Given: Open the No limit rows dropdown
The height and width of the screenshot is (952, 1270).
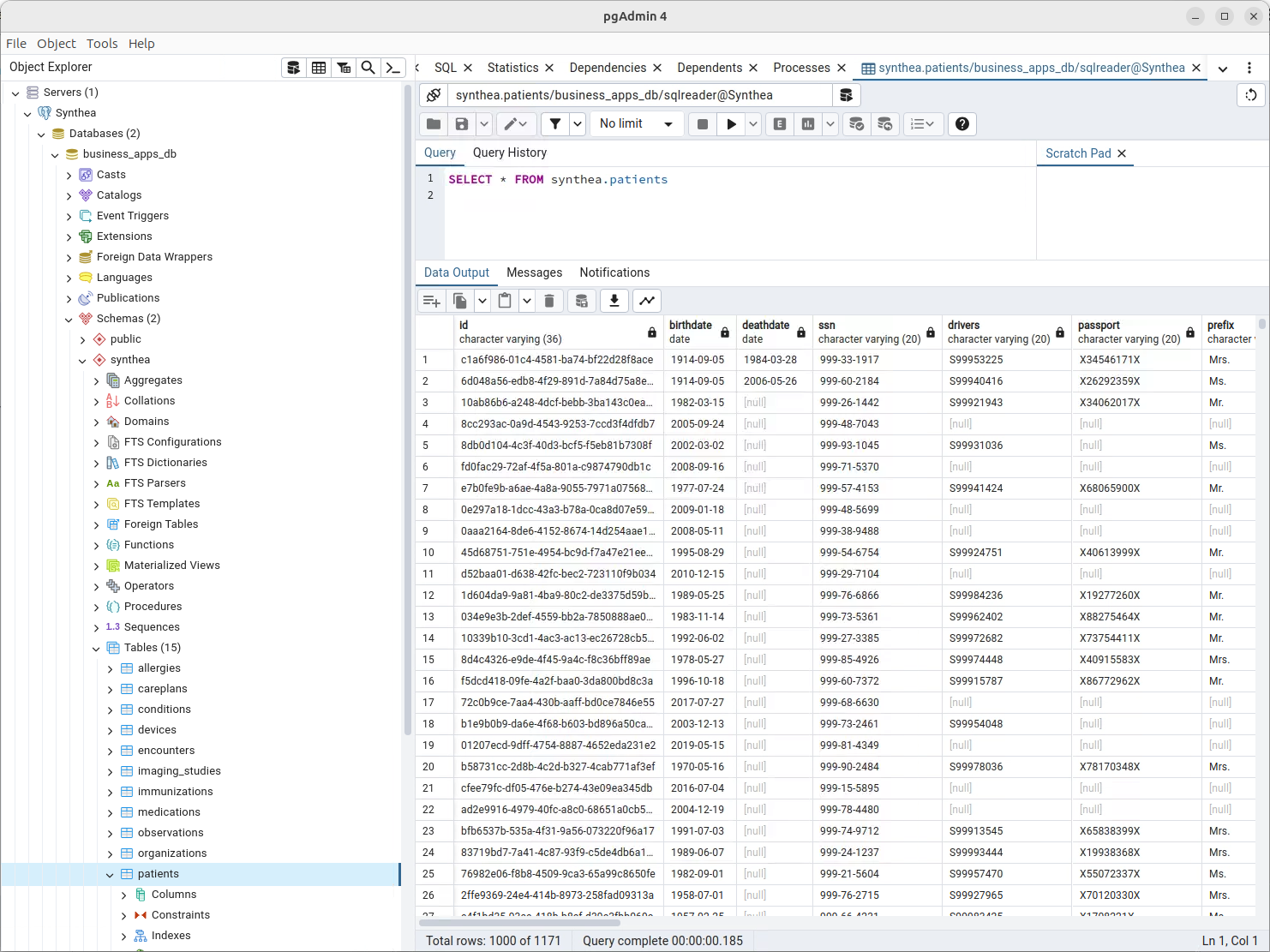Looking at the screenshot, I should coord(637,124).
